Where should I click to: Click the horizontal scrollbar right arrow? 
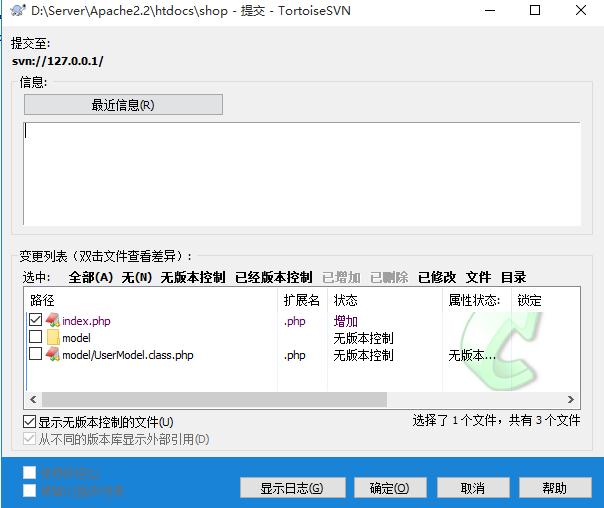571,399
